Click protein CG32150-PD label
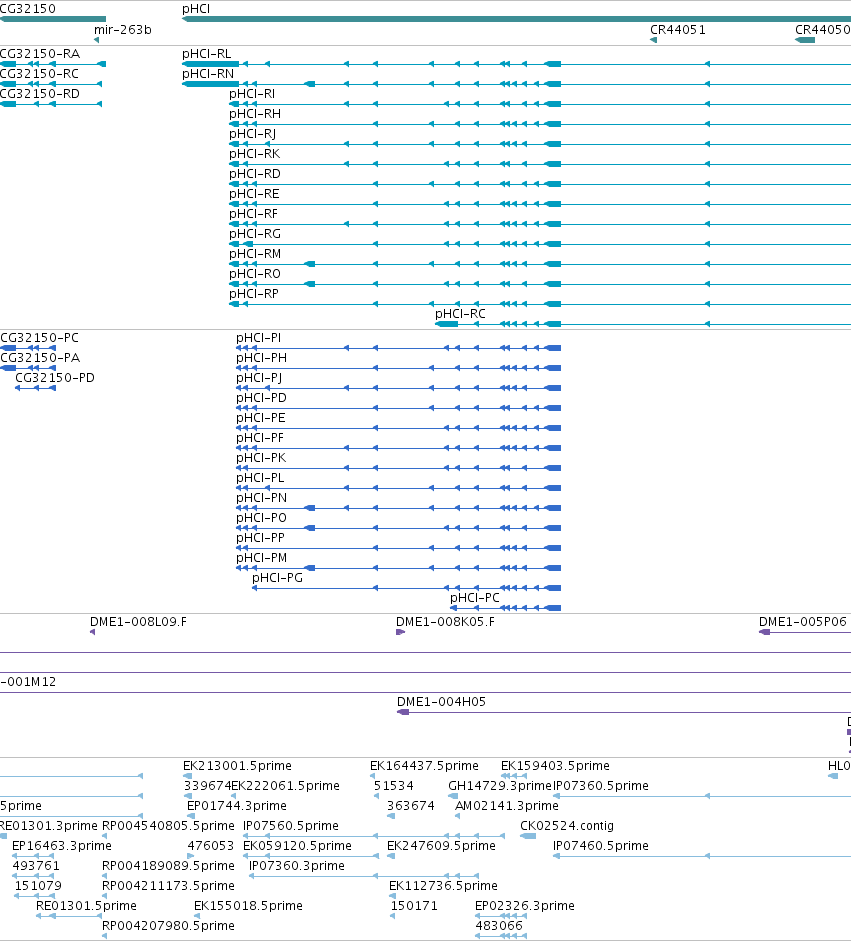The height and width of the screenshot is (941, 851). [x=55, y=377]
